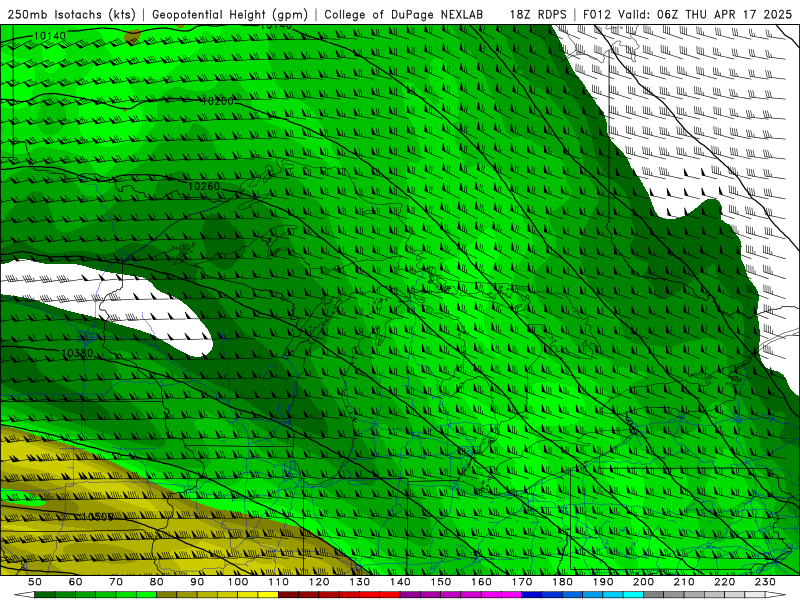Click the 'College of DuPage NEXLAB' label
The image size is (800, 600).
[x=404, y=15]
